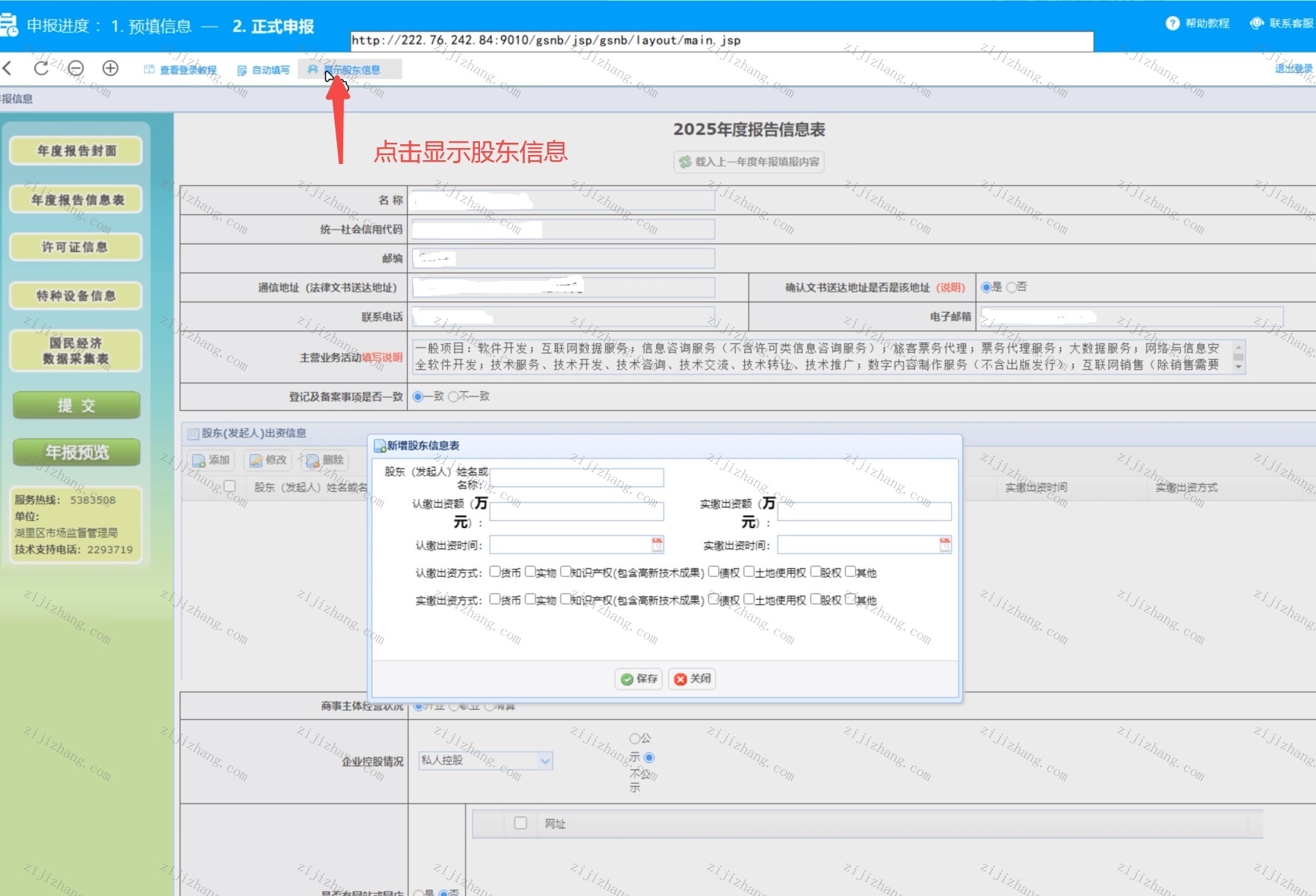This screenshot has height=896, width=1316.
Task: Open 帮助教程 at the top right
Action: pyautogui.click(x=1198, y=24)
